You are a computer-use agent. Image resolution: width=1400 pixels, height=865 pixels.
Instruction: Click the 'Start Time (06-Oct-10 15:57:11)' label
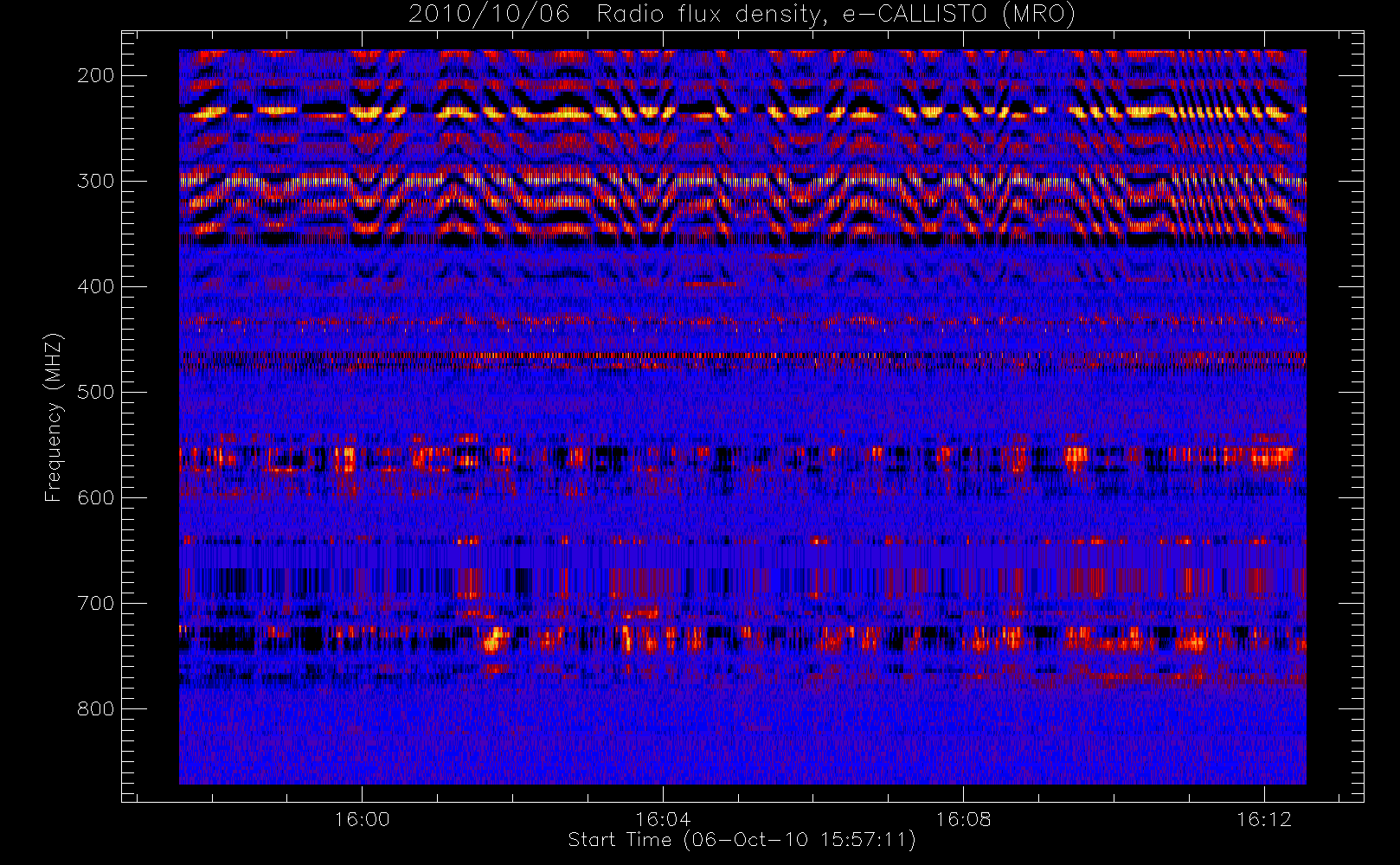742,840
